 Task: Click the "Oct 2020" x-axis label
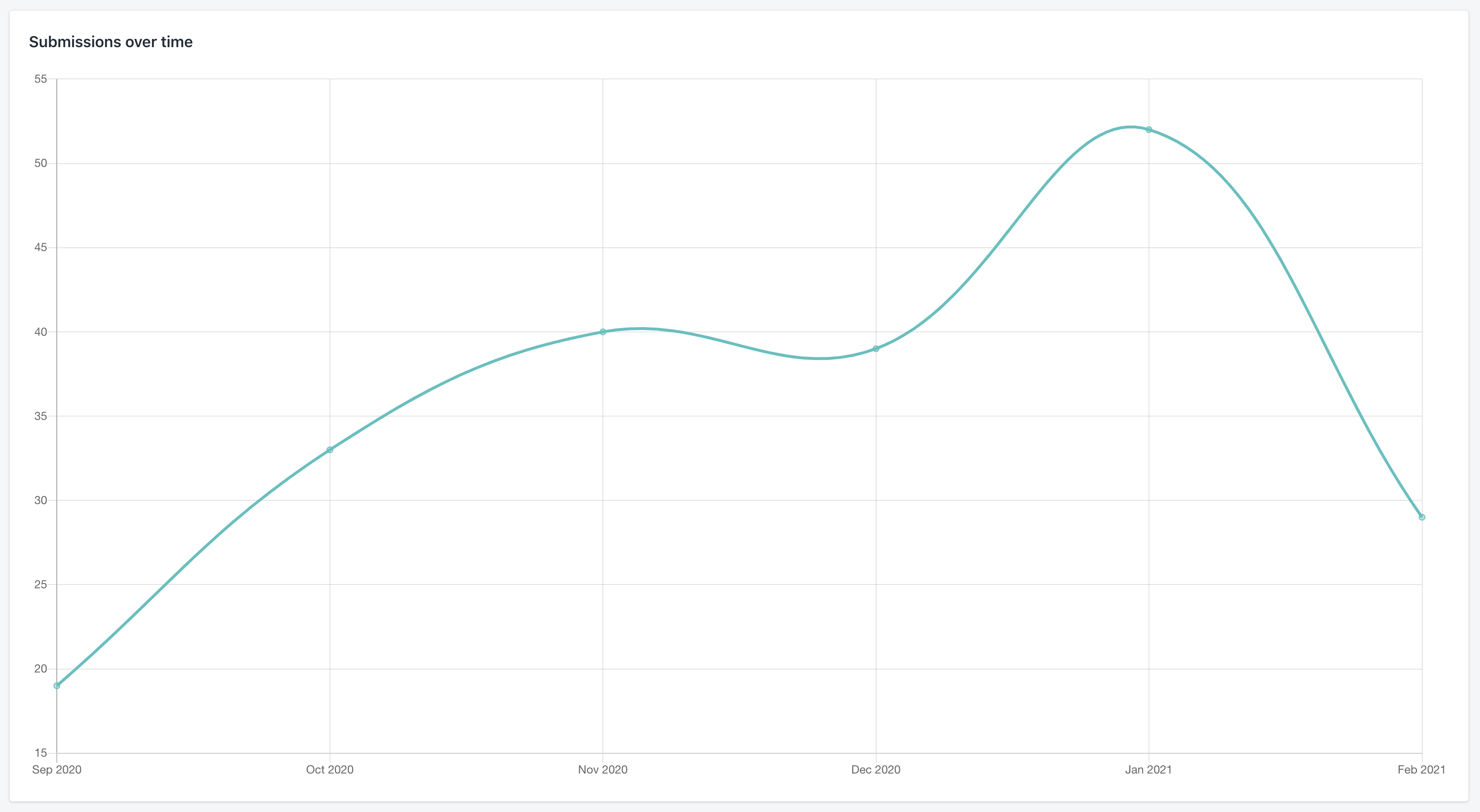coord(330,770)
